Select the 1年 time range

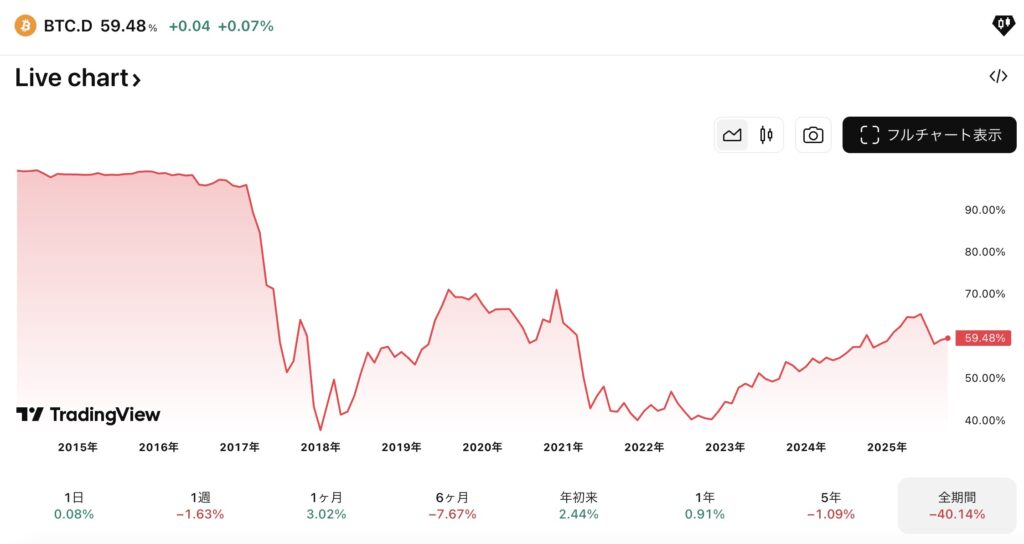coord(705,505)
